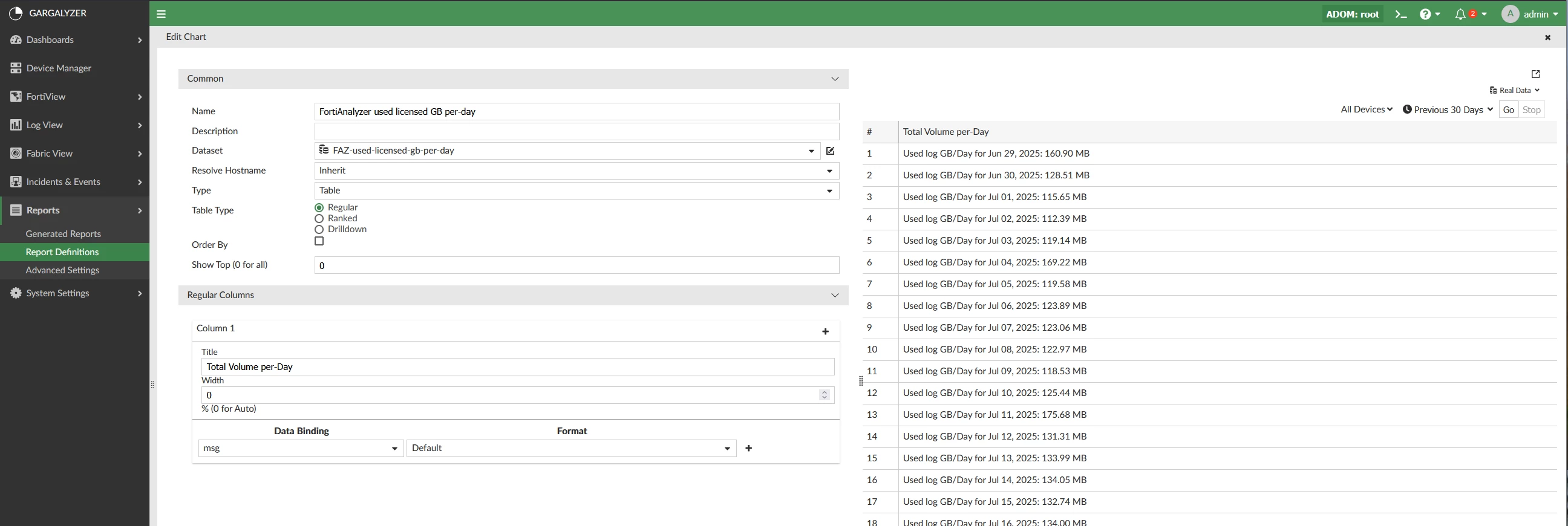Select the Ranked table type
Screen dimensions: 1568x526
tap(319, 218)
